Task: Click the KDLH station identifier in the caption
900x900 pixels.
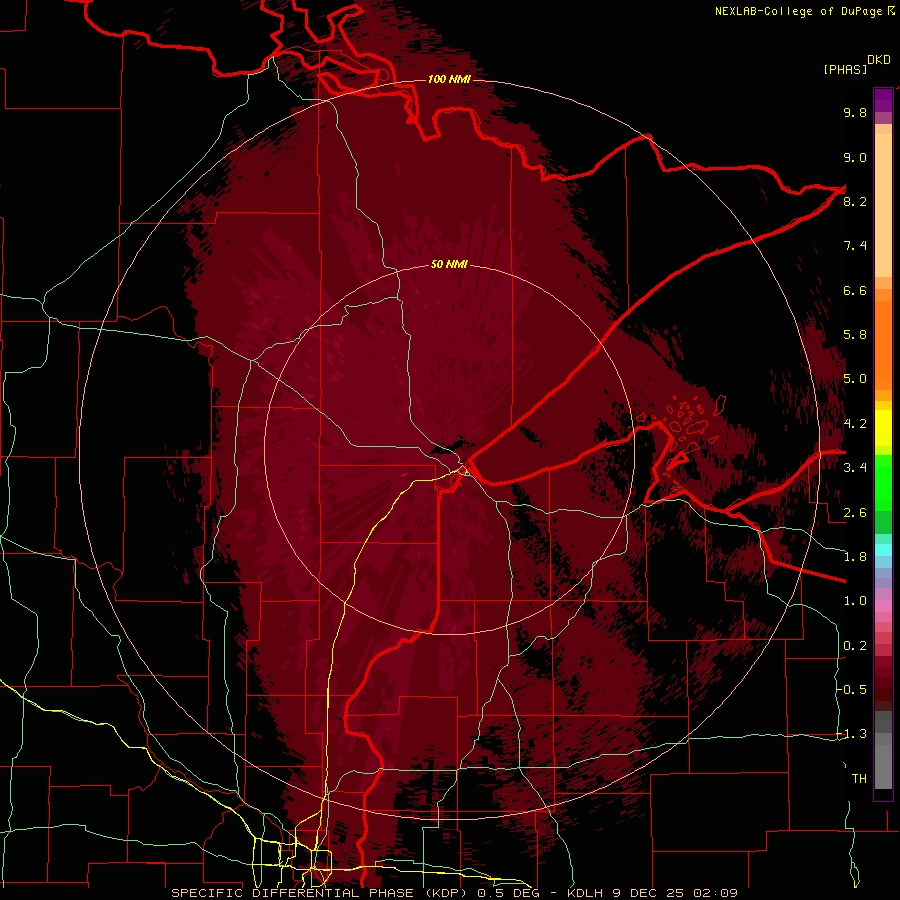Action: click(587, 893)
